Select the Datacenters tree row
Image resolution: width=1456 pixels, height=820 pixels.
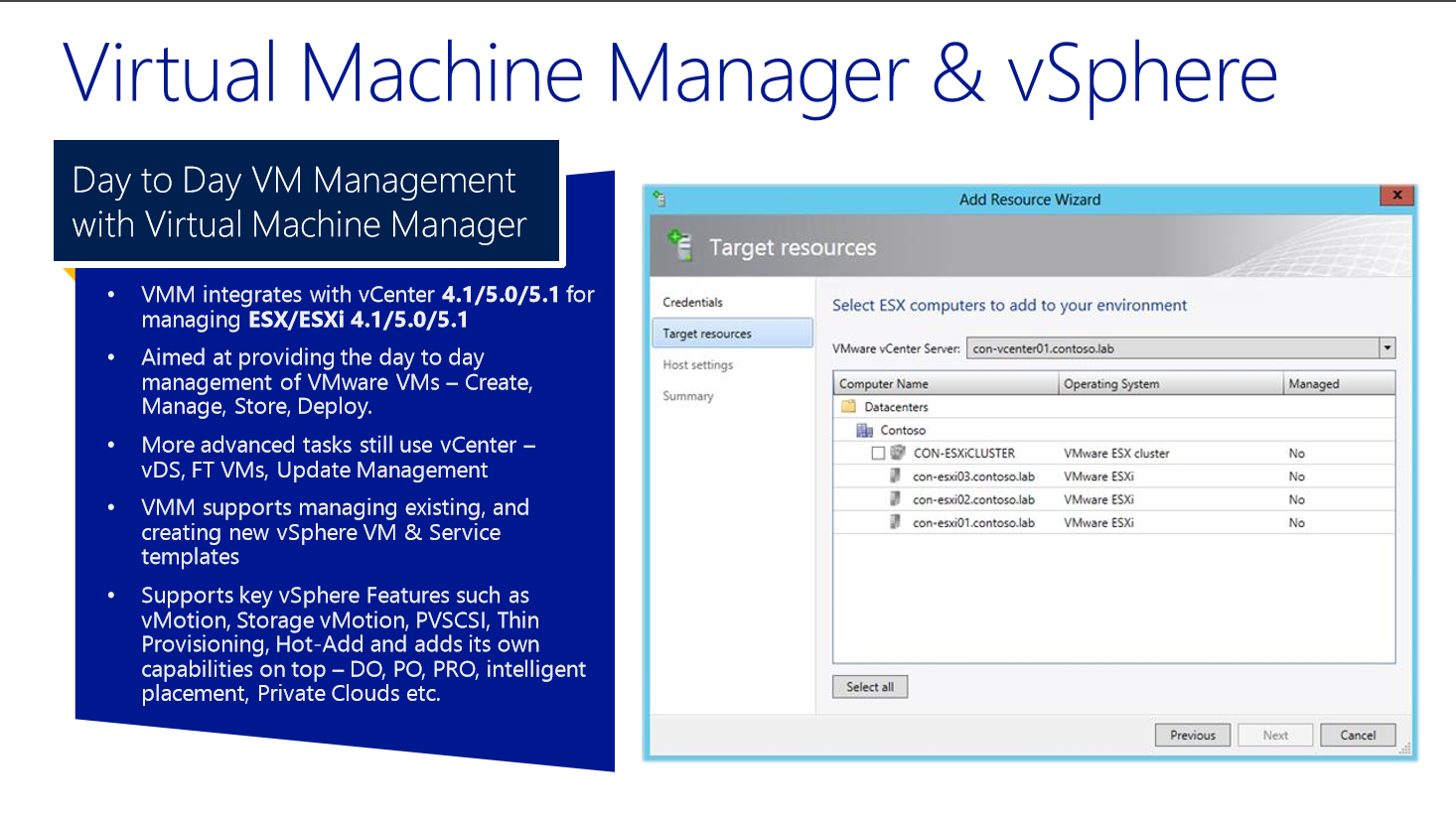(1113, 407)
